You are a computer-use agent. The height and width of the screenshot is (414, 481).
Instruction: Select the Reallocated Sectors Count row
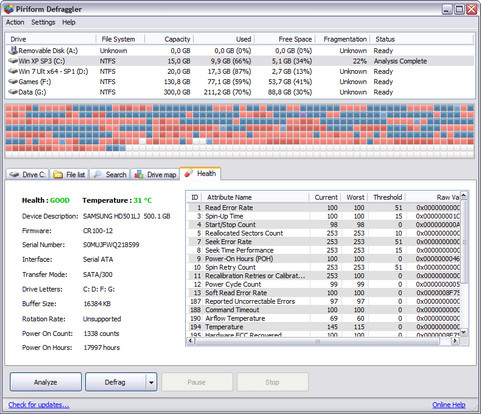(x=324, y=233)
